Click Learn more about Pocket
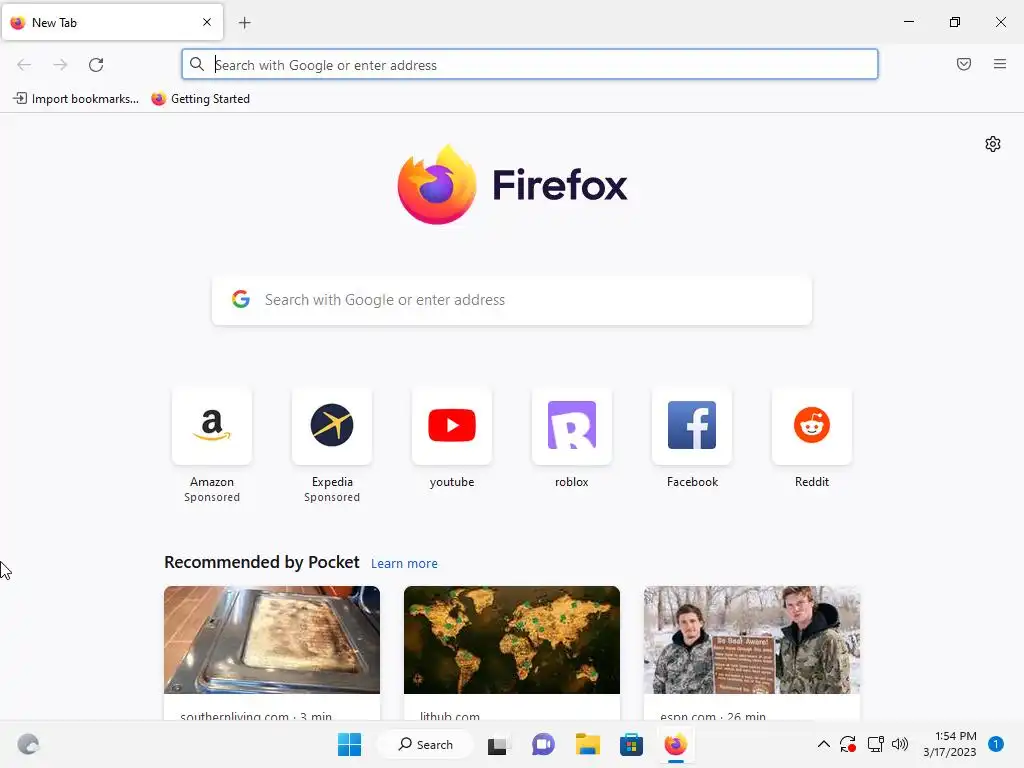The height and width of the screenshot is (768, 1024). tap(404, 564)
